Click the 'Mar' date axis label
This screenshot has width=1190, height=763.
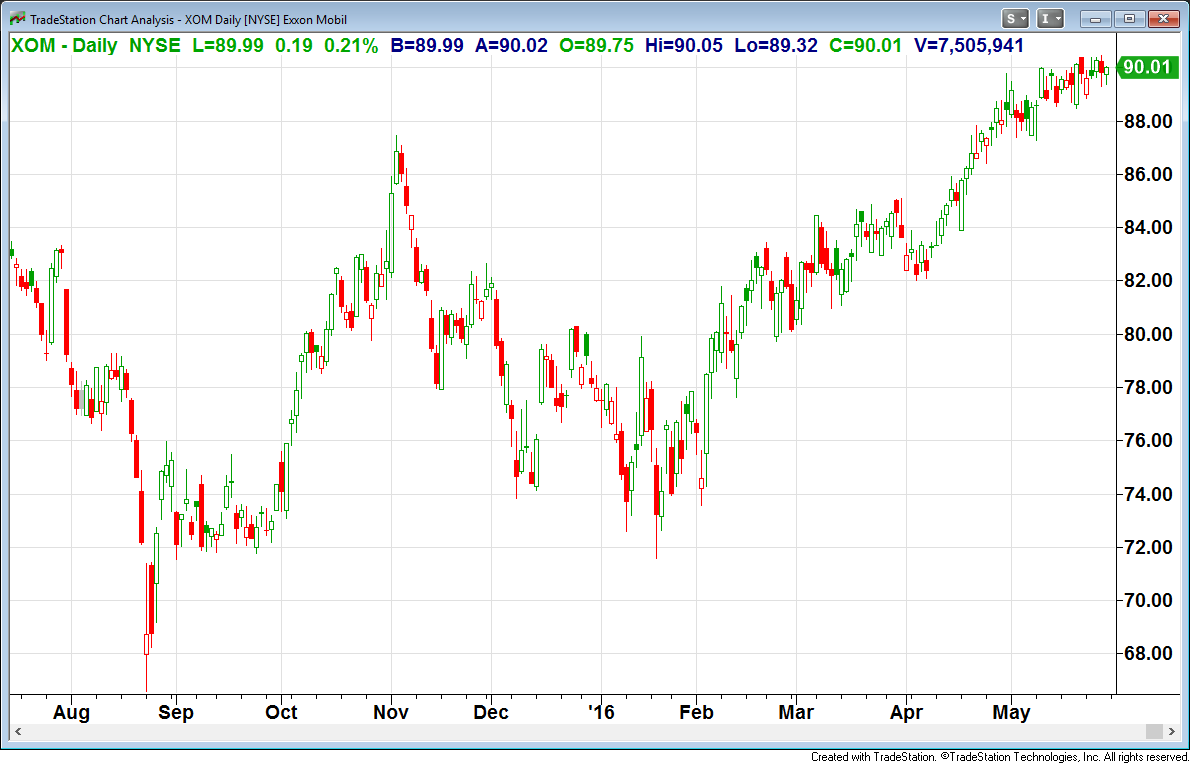pos(795,713)
